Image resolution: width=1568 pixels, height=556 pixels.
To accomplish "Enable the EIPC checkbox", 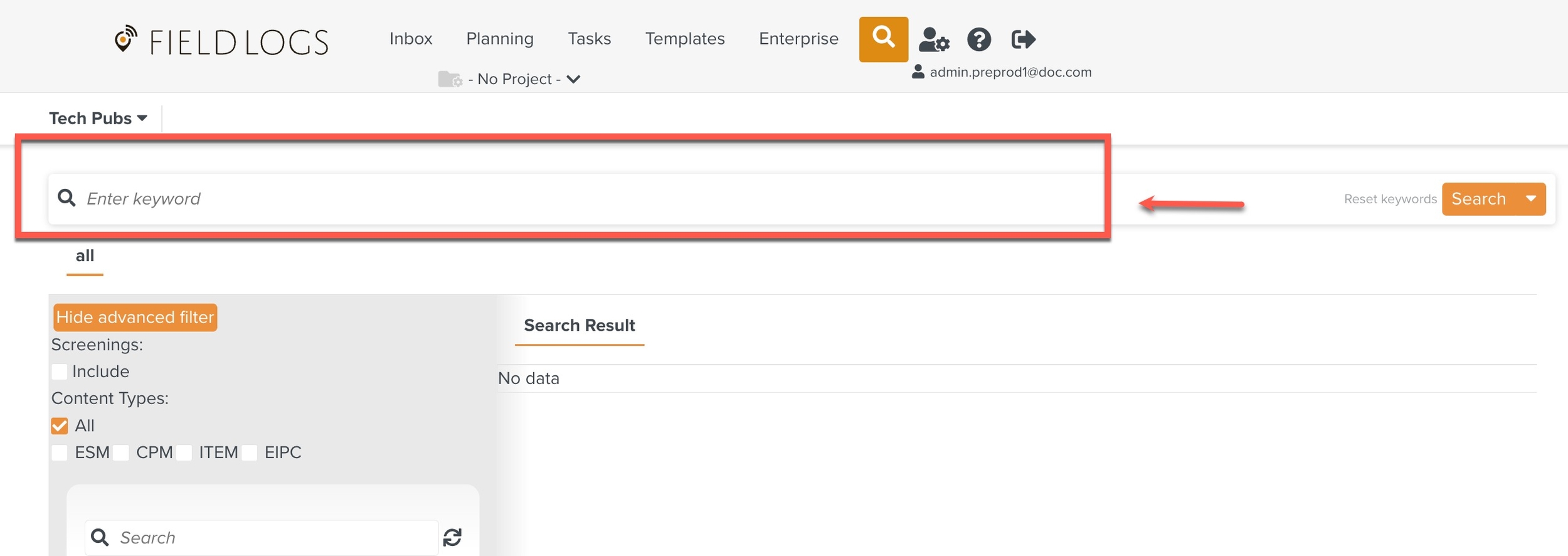I will tap(250, 452).
